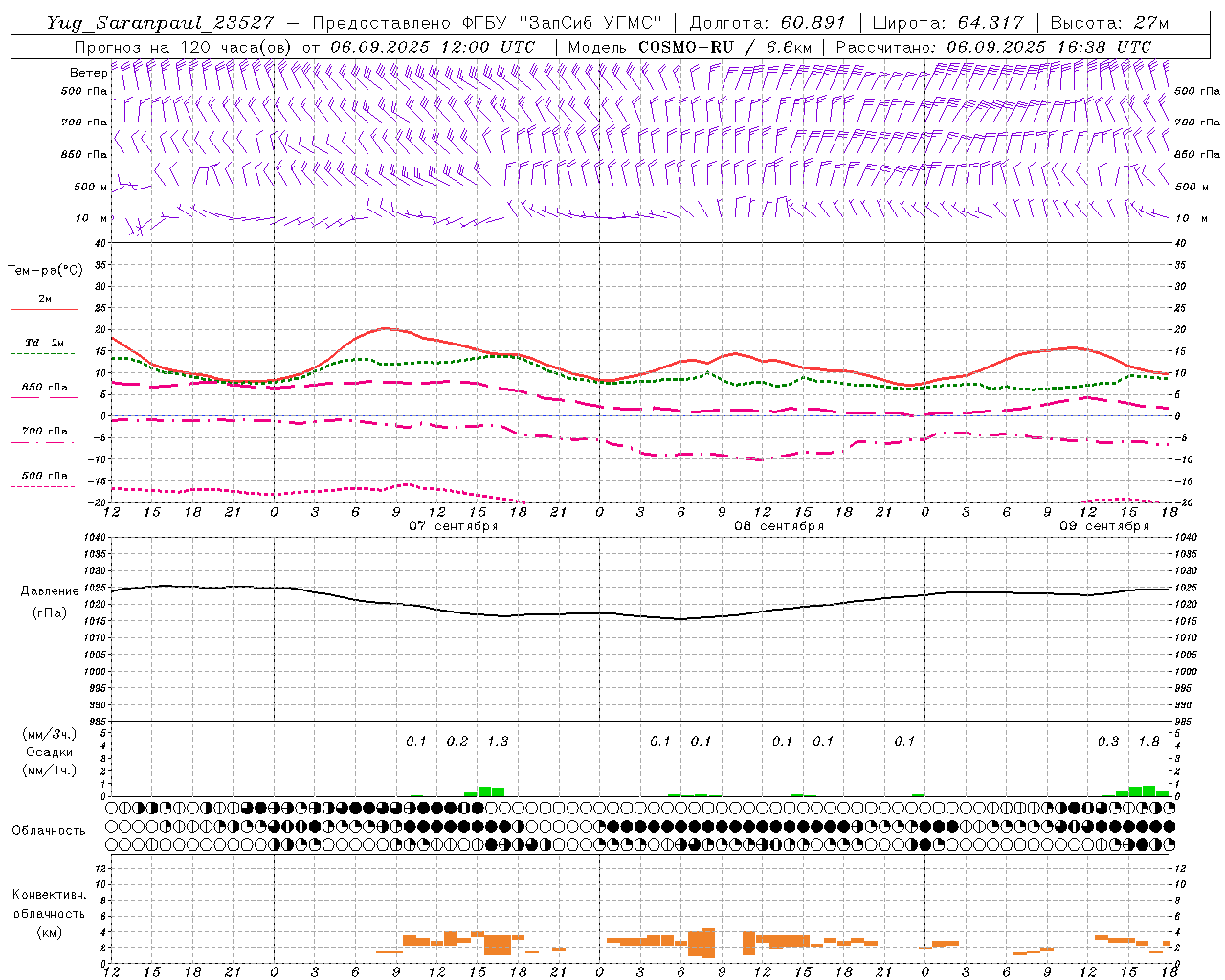Click the (мм/1ч.) precipitation unit label
The image size is (1225, 980).
(x=50, y=770)
